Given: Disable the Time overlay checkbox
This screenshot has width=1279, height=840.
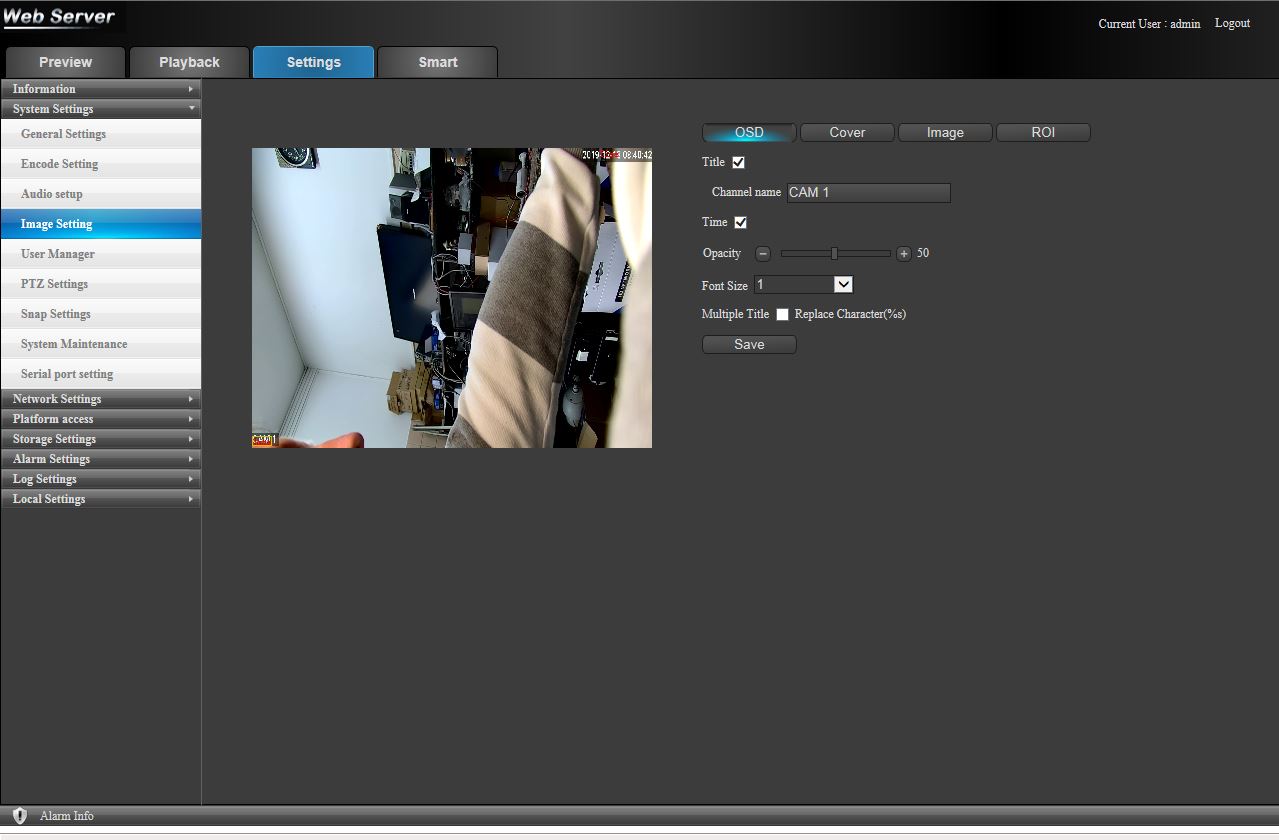Looking at the screenshot, I should (740, 223).
